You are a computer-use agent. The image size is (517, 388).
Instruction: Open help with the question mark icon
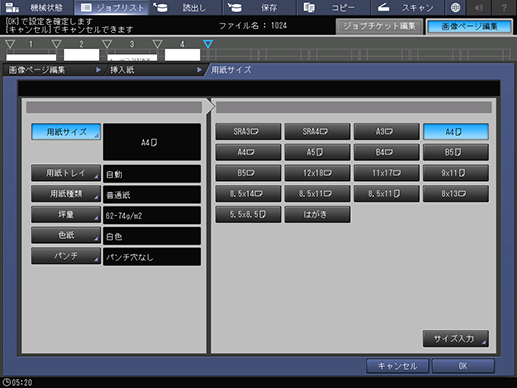[x=504, y=7]
